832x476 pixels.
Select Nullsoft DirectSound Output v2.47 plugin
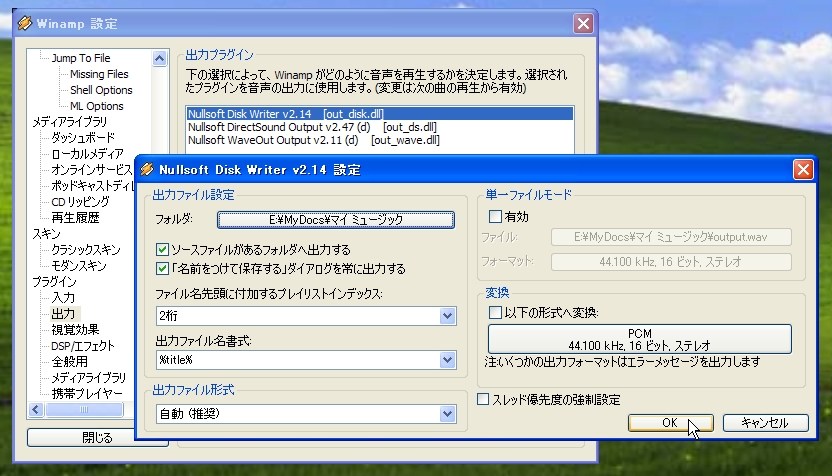coord(312,127)
